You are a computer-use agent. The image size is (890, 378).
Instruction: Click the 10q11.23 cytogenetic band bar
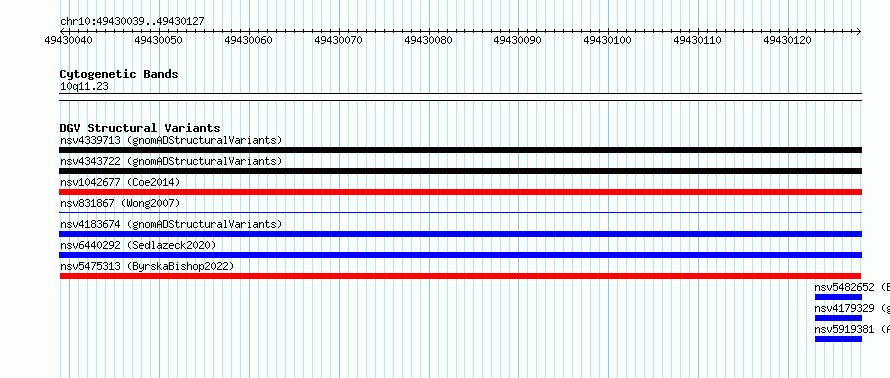click(460, 97)
